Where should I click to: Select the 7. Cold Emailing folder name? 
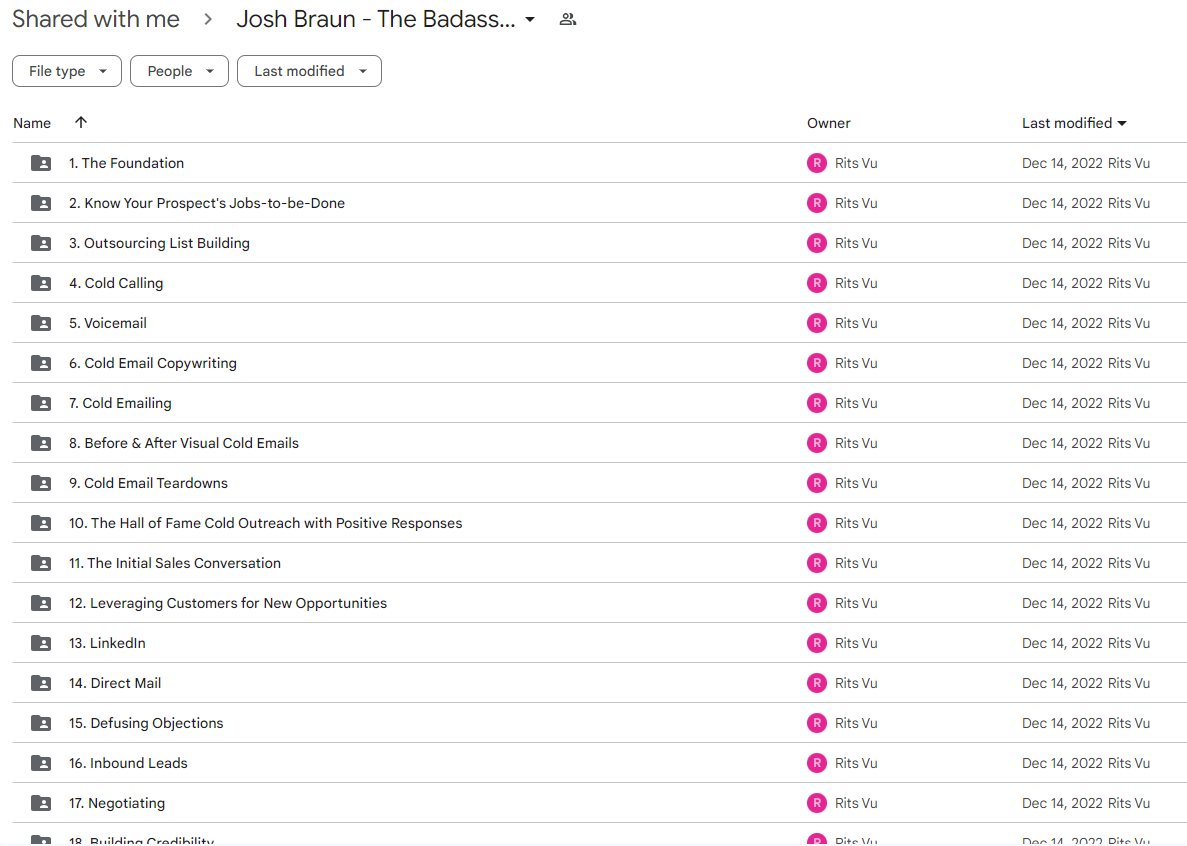(x=120, y=403)
